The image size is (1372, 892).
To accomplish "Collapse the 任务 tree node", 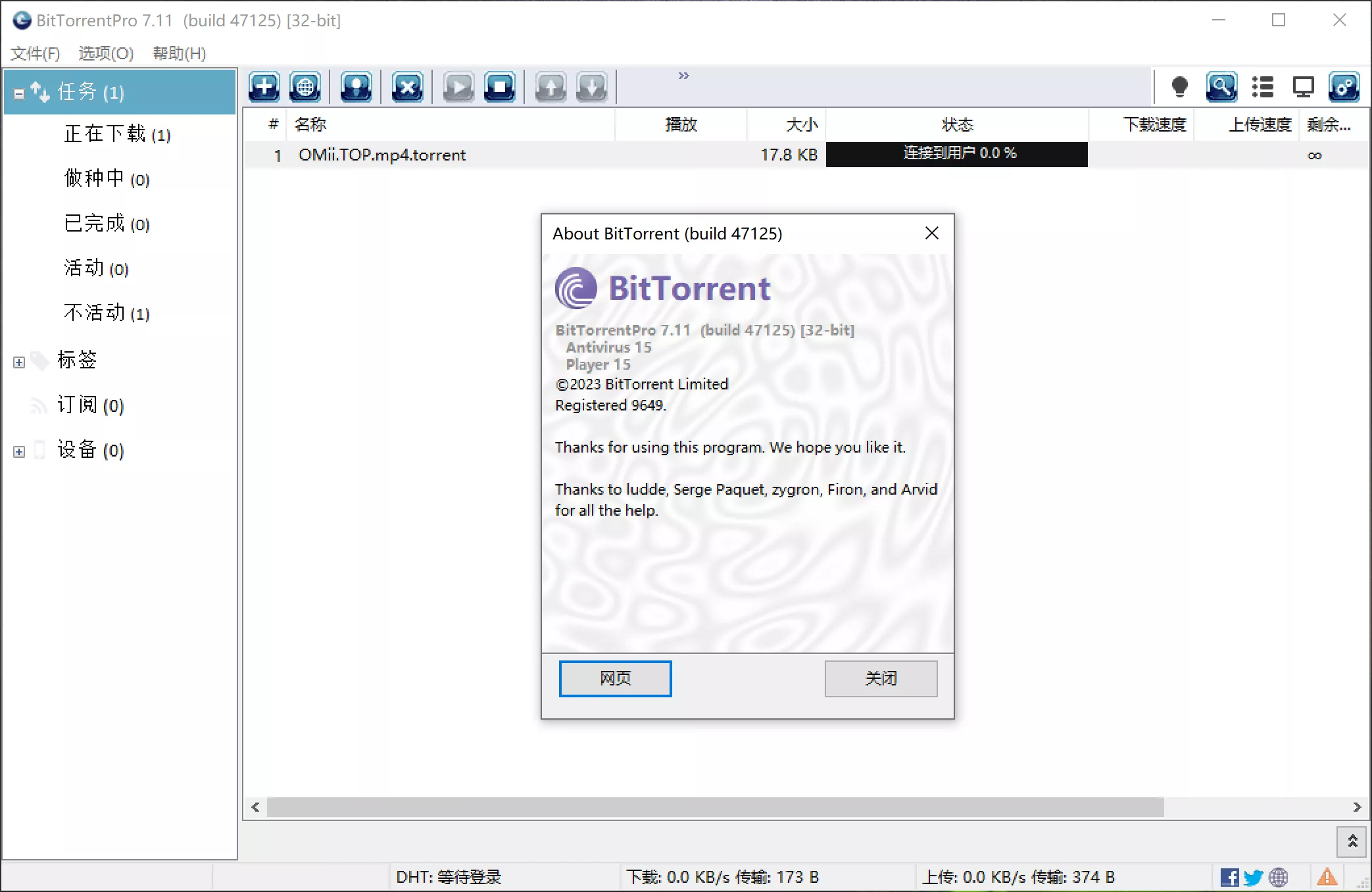I will (x=19, y=93).
